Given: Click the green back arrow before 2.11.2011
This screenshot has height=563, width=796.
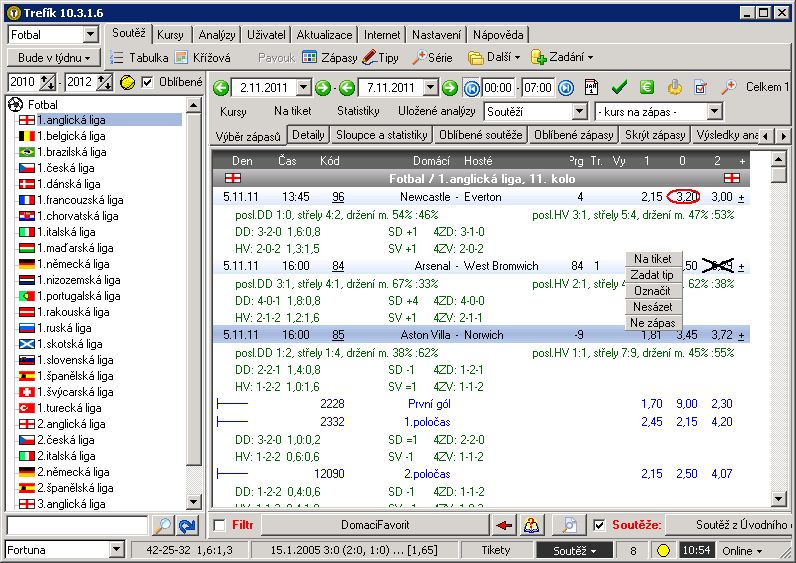Looking at the screenshot, I should tap(221, 88).
